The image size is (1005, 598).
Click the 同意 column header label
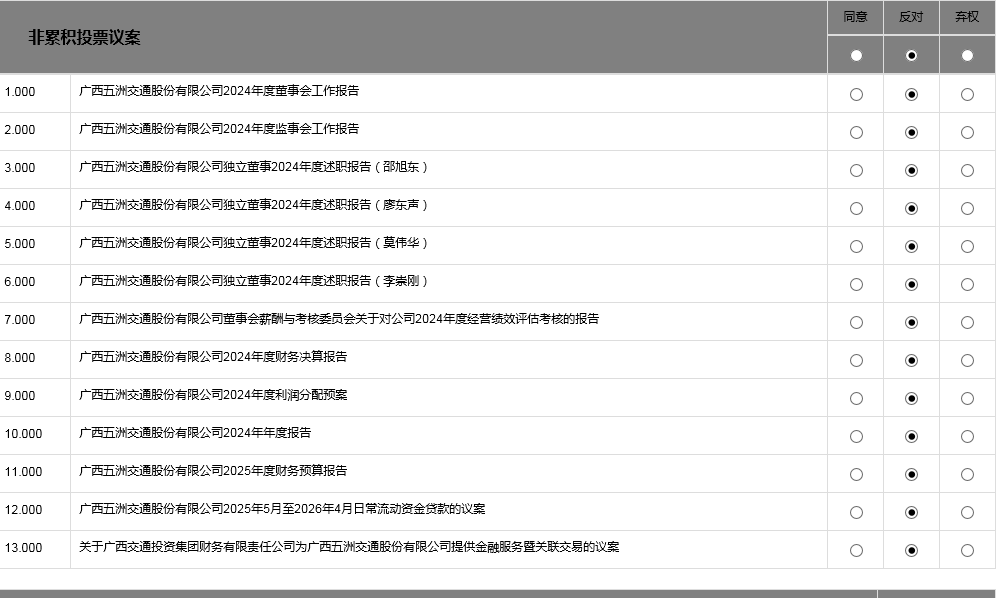click(x=856, y=17)
